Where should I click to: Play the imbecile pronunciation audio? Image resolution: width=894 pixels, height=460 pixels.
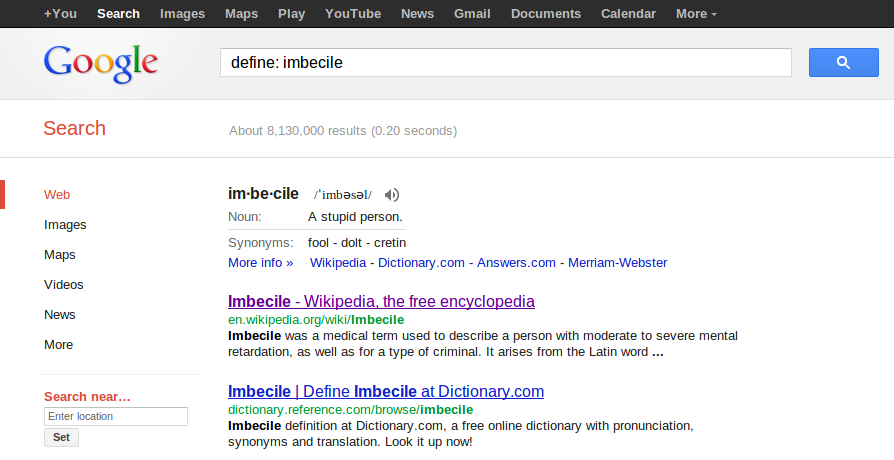[392, 195]
